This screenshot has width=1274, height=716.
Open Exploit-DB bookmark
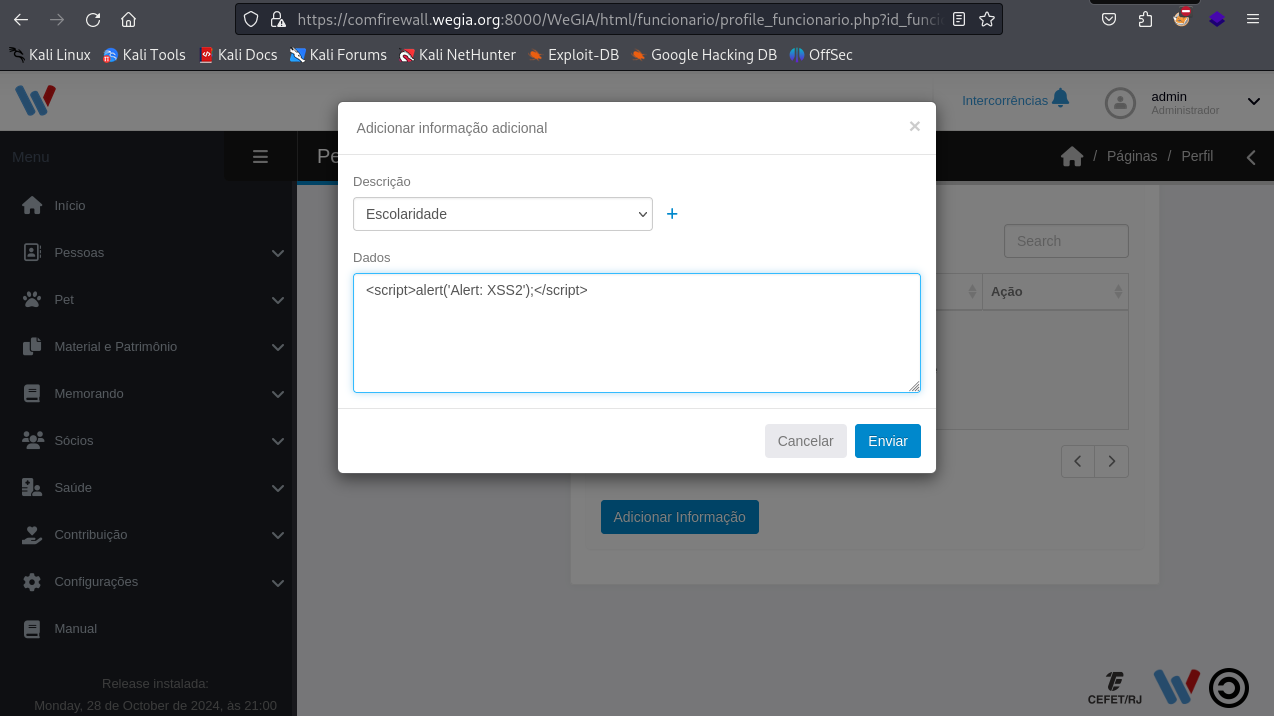point(574,55)
